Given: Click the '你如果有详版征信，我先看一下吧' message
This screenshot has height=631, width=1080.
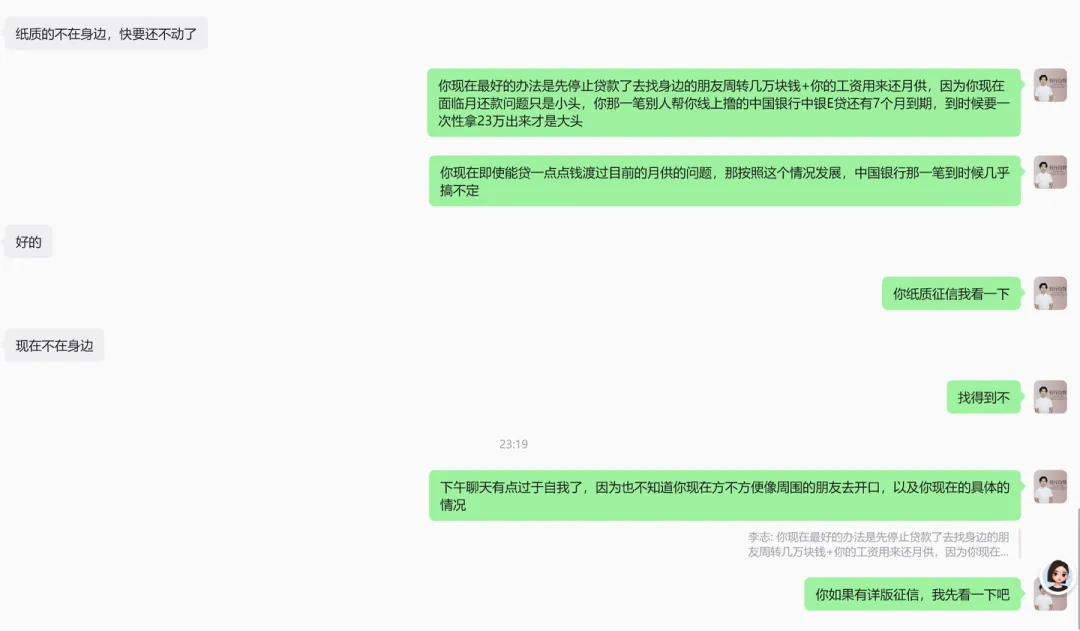Looking at the screenshot, I should tap(912, 594).
